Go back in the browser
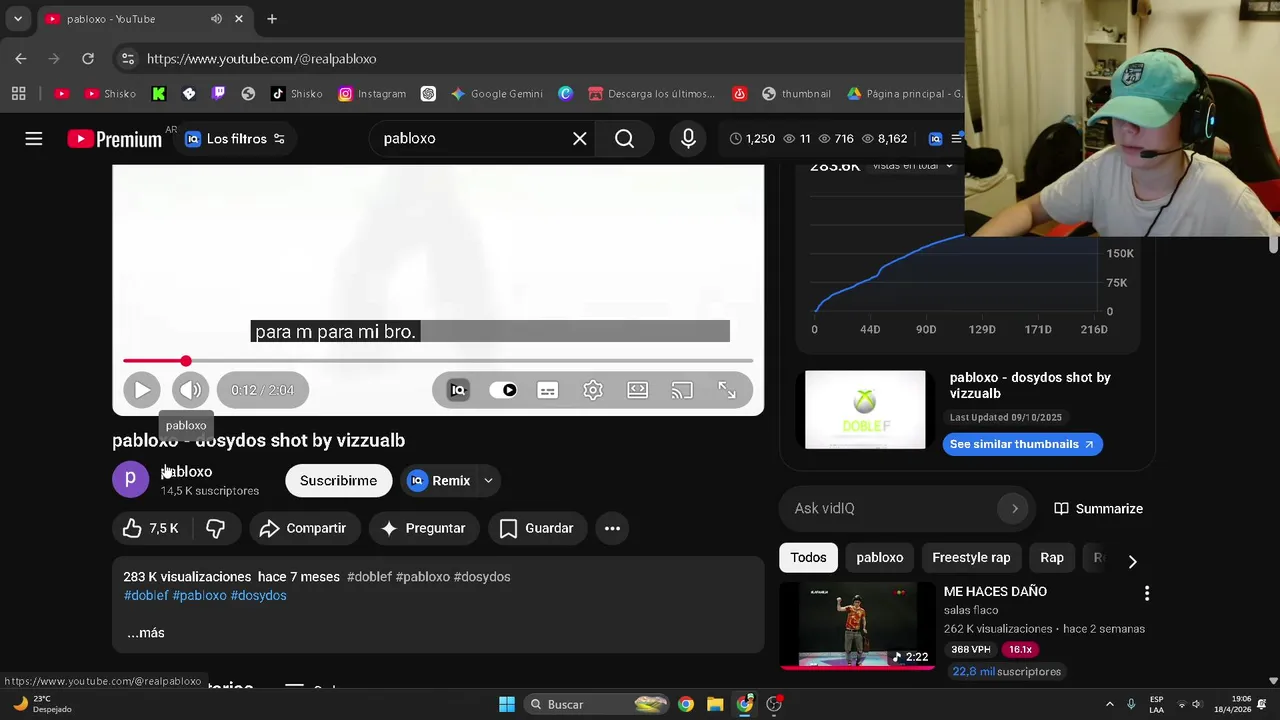This screenshot has width=1280, height=720. tap(21, 59)
